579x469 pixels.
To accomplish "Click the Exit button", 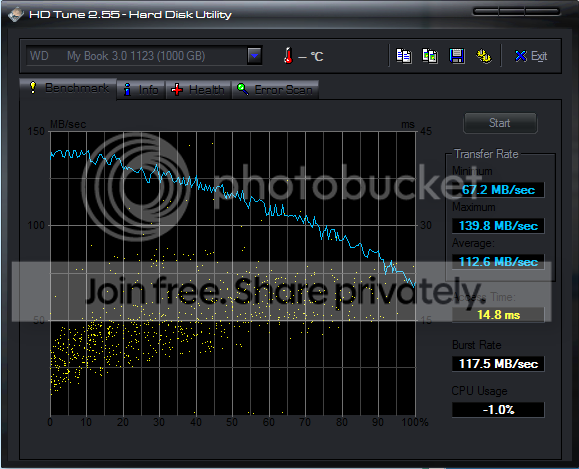I will (531, 56).
